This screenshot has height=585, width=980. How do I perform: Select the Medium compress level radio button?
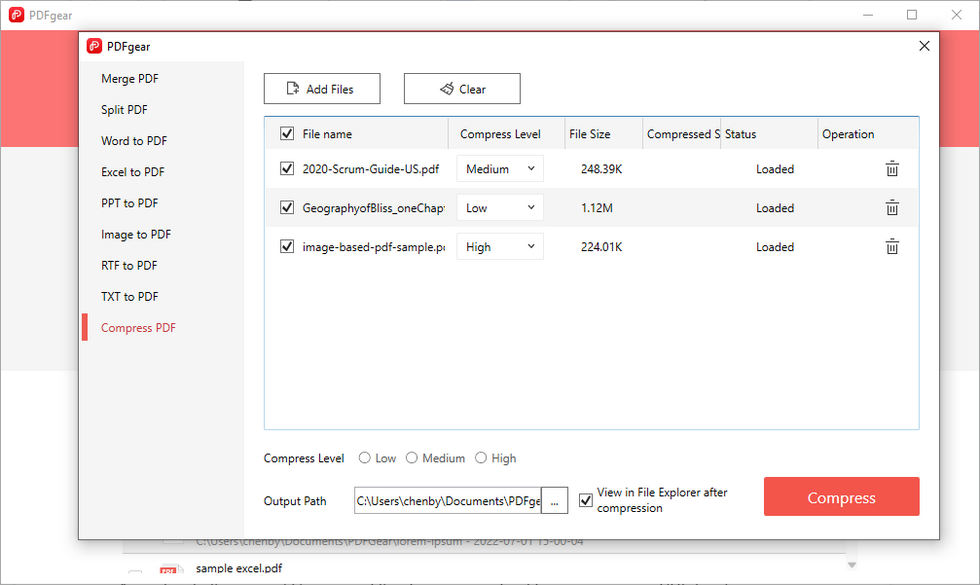tap(413, 458)
